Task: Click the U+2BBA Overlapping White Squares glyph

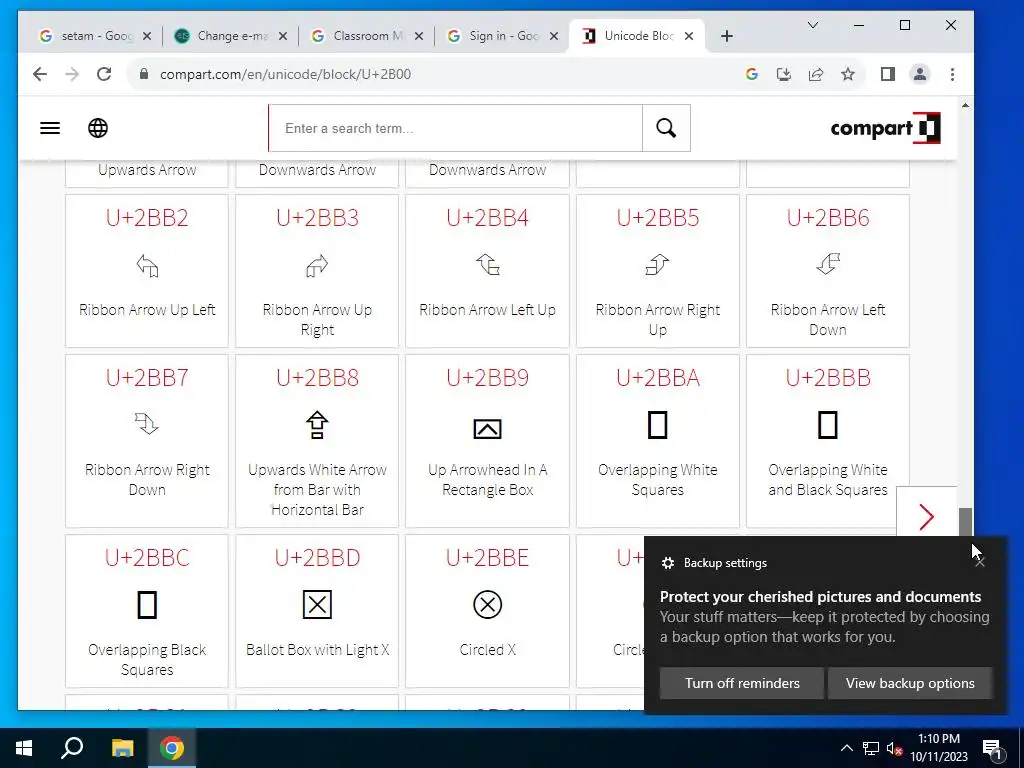Action: [658, 425]
